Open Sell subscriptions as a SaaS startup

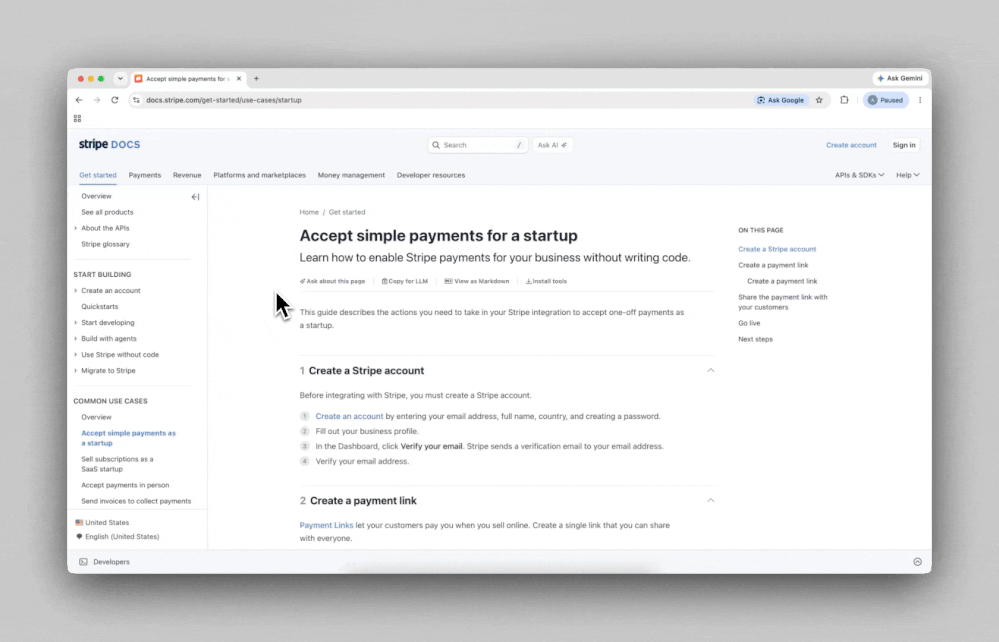pyautogui.click(x=117, y=464)
